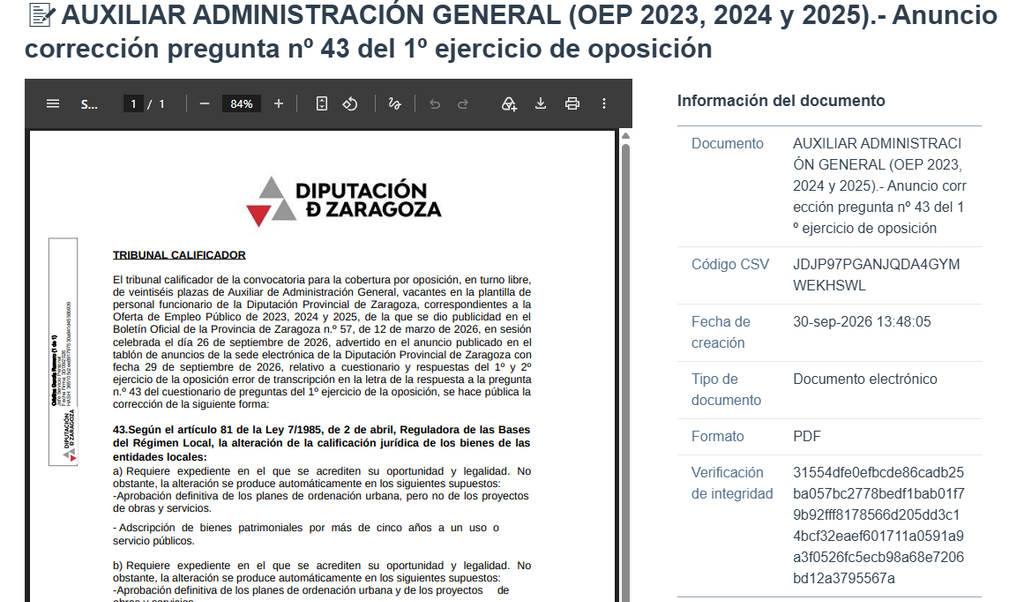The width and height of the screenshot is (1024, 602).
Task: Save the PDF to Drive icon
Action: pyautogui.click(x=509, y=104)
